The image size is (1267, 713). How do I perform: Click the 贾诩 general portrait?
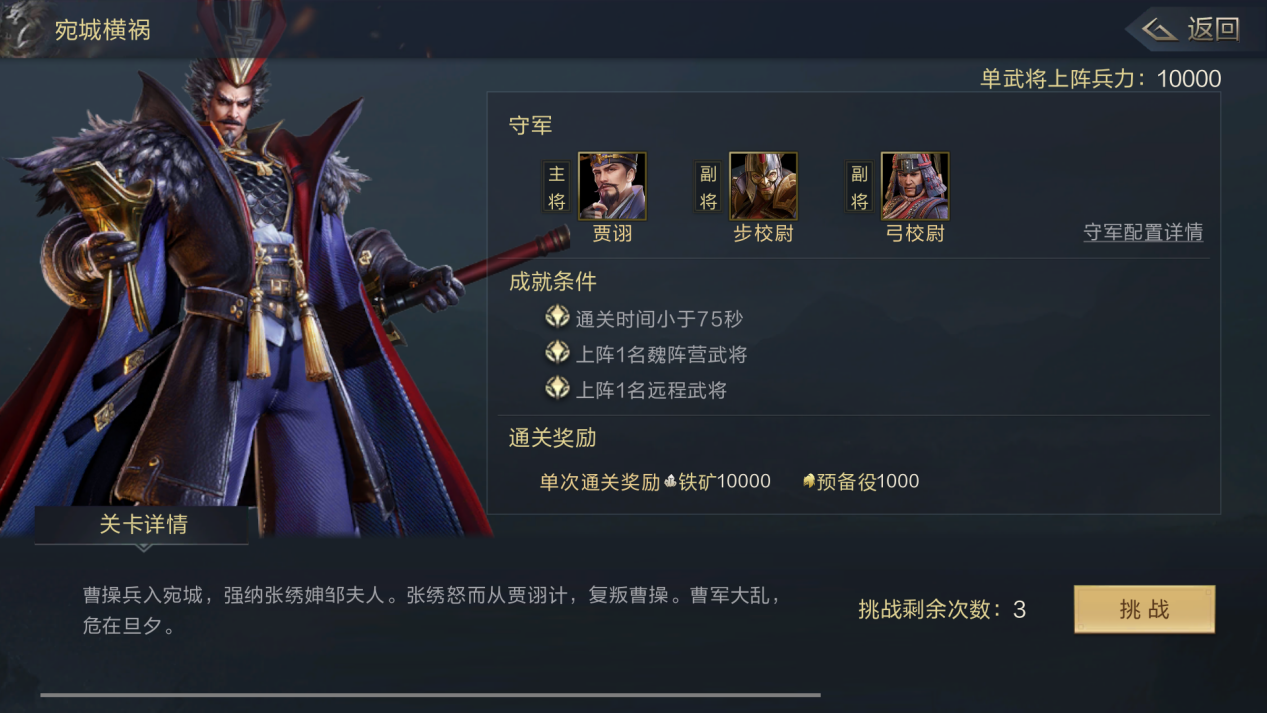(612, 186)
